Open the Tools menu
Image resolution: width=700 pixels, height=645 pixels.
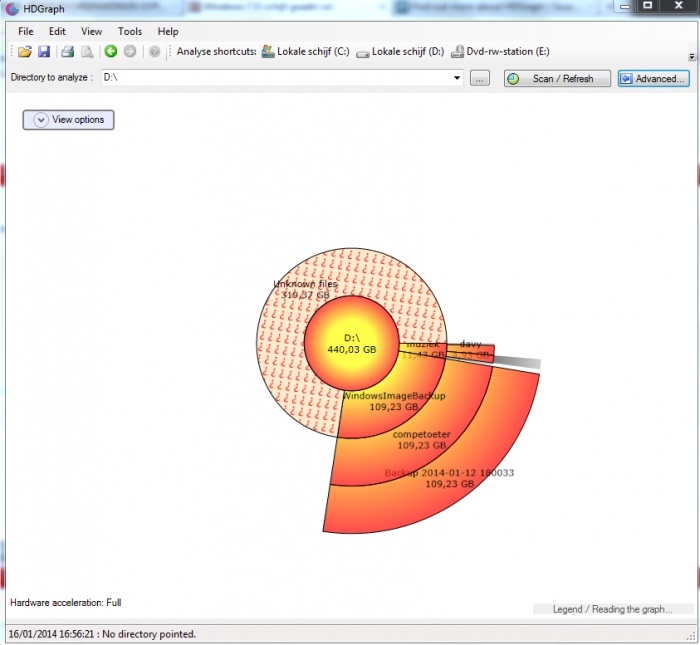pyautogui.click(x=130, y=32)
